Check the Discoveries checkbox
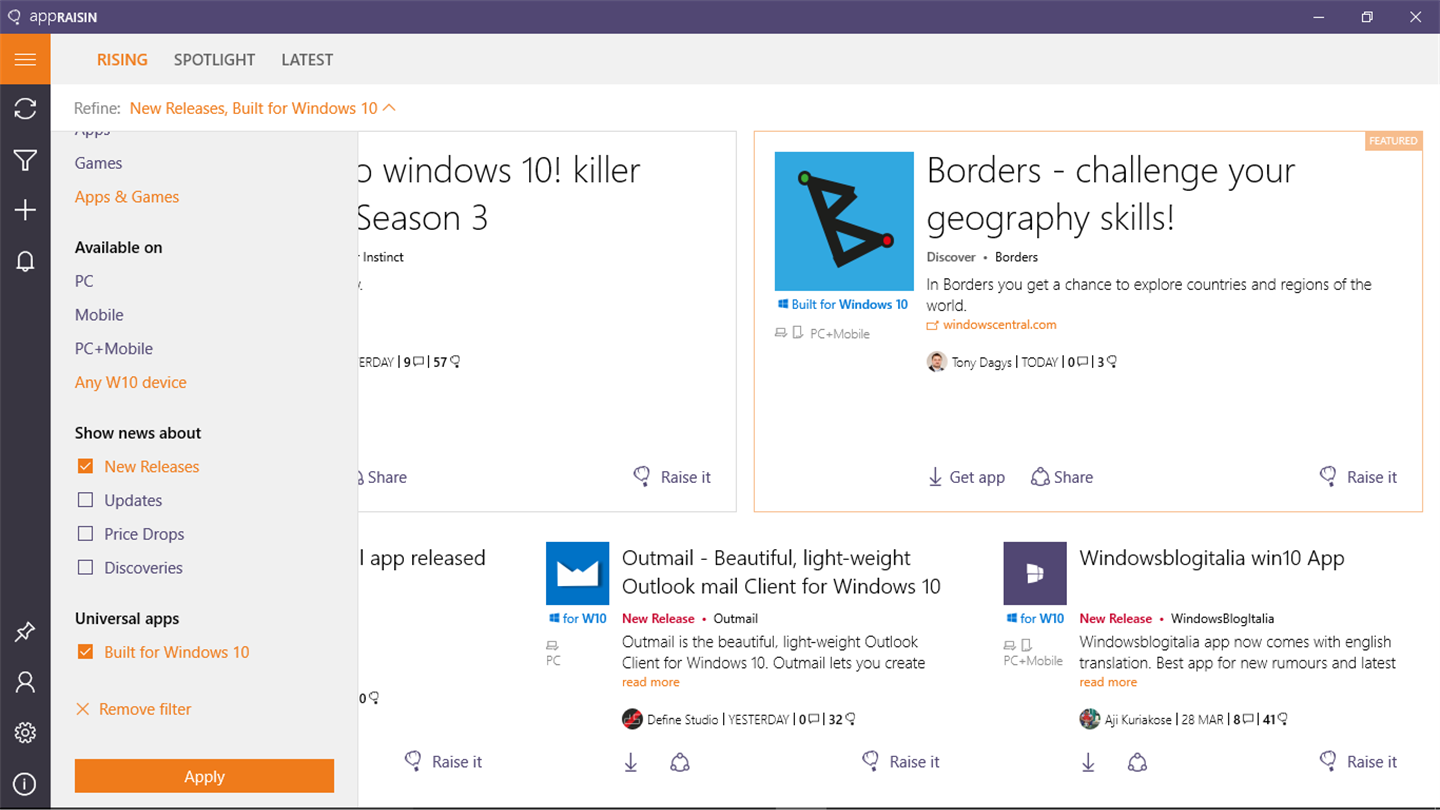Viewport: 1440px width, 810px height. click(x=85, y=567)
